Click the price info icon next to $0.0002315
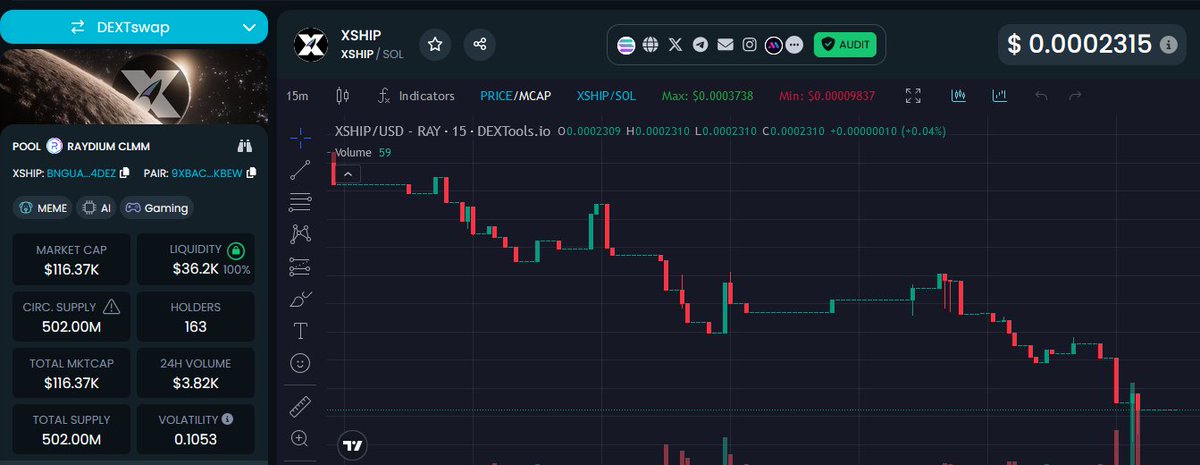This screenshot has height=465, width=1200. coord(1168,45)
